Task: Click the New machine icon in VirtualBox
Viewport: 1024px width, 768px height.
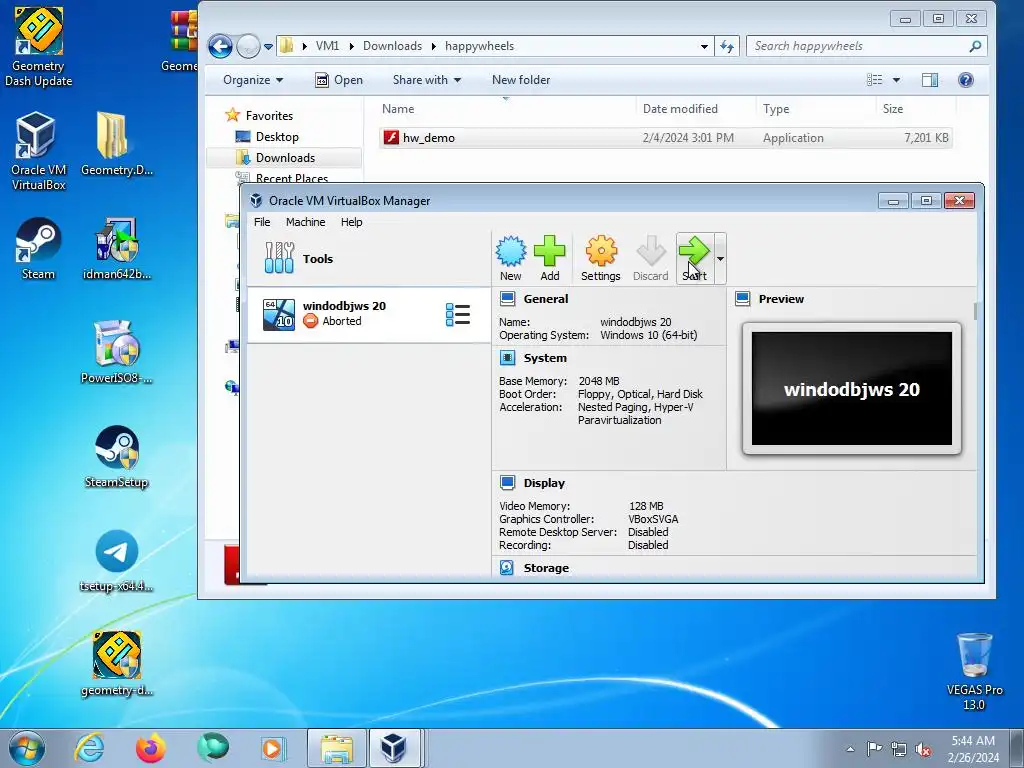Action: tap(511, 258)
